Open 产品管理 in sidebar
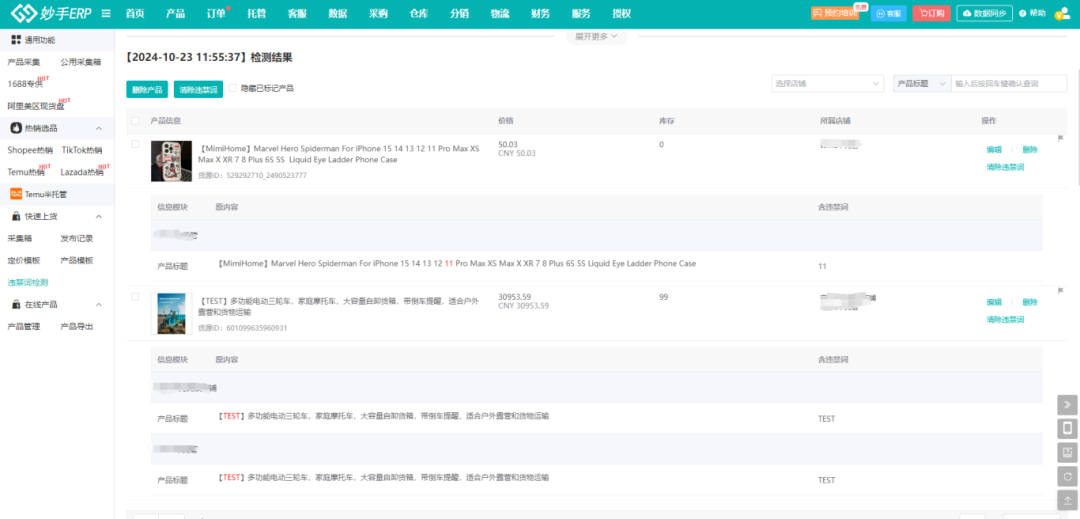Image resolution: width=1080 pixels, height=519 pixels. pyautogui.click(x=23, y=326)
